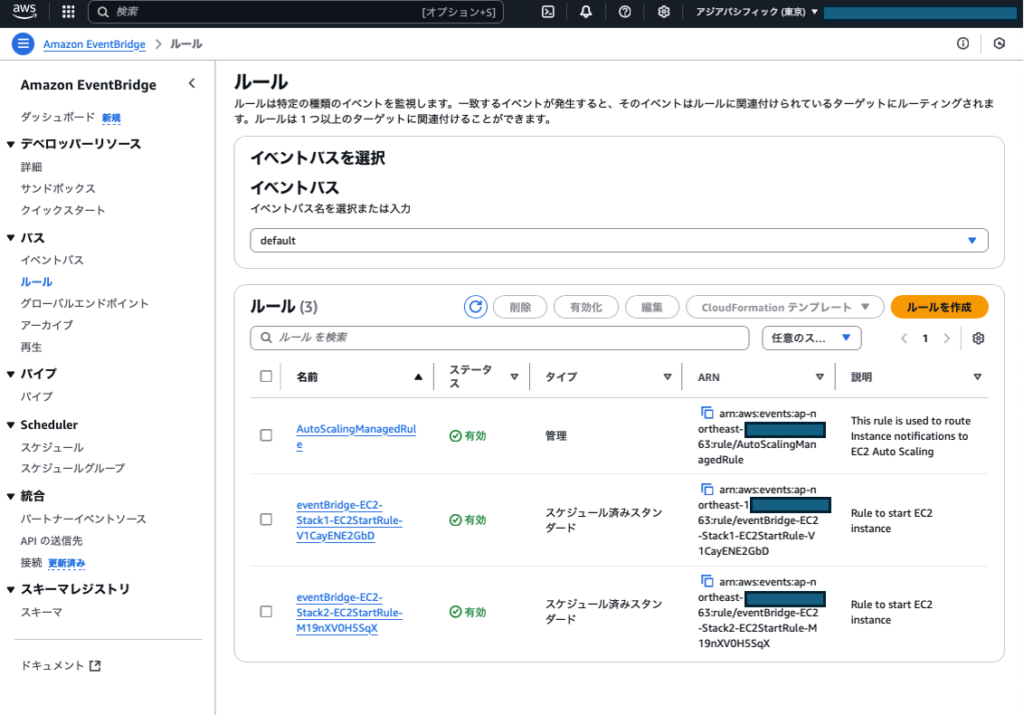Open the notifications bell
This screenshot has width=1024, height=715.
[586, 12]
